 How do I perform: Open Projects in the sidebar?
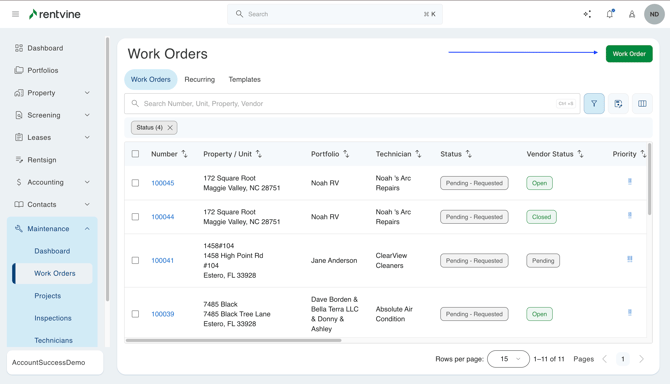[x=47, y=296]
